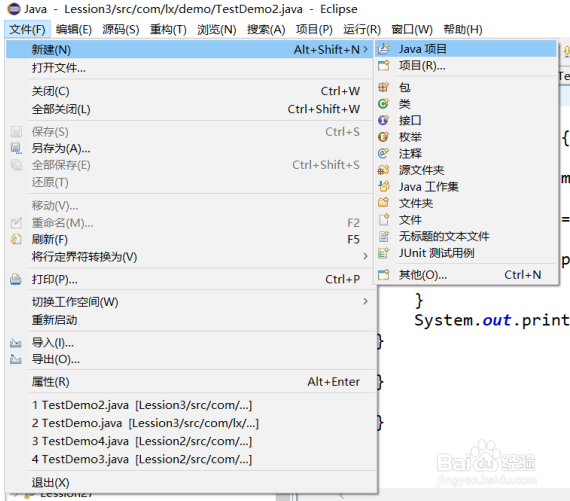Screen dimensions: 570x501
Task: Click the 源文件夹 source folder icon
Action: click(x=384, y=170)
